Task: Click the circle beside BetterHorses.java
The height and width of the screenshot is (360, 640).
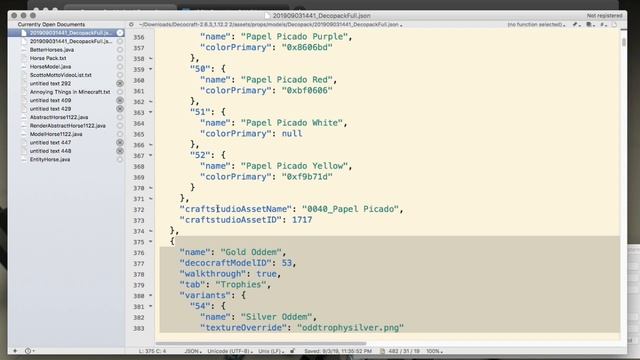Action: [x=120, y=49]
